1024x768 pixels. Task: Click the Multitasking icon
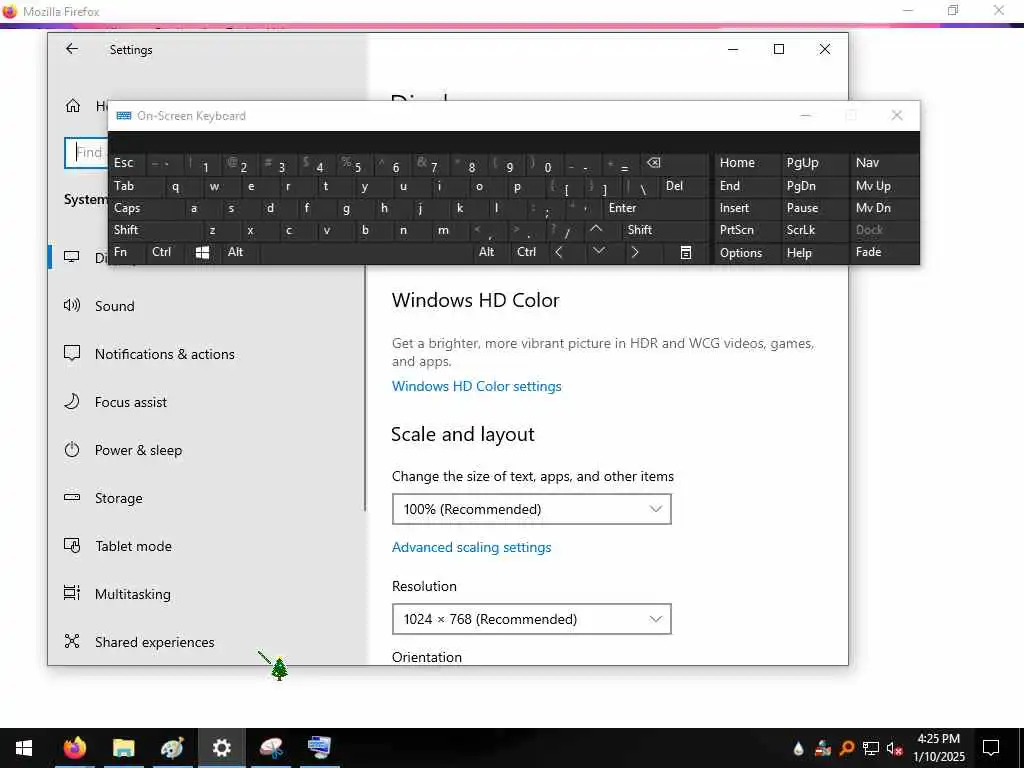point(72,593)
